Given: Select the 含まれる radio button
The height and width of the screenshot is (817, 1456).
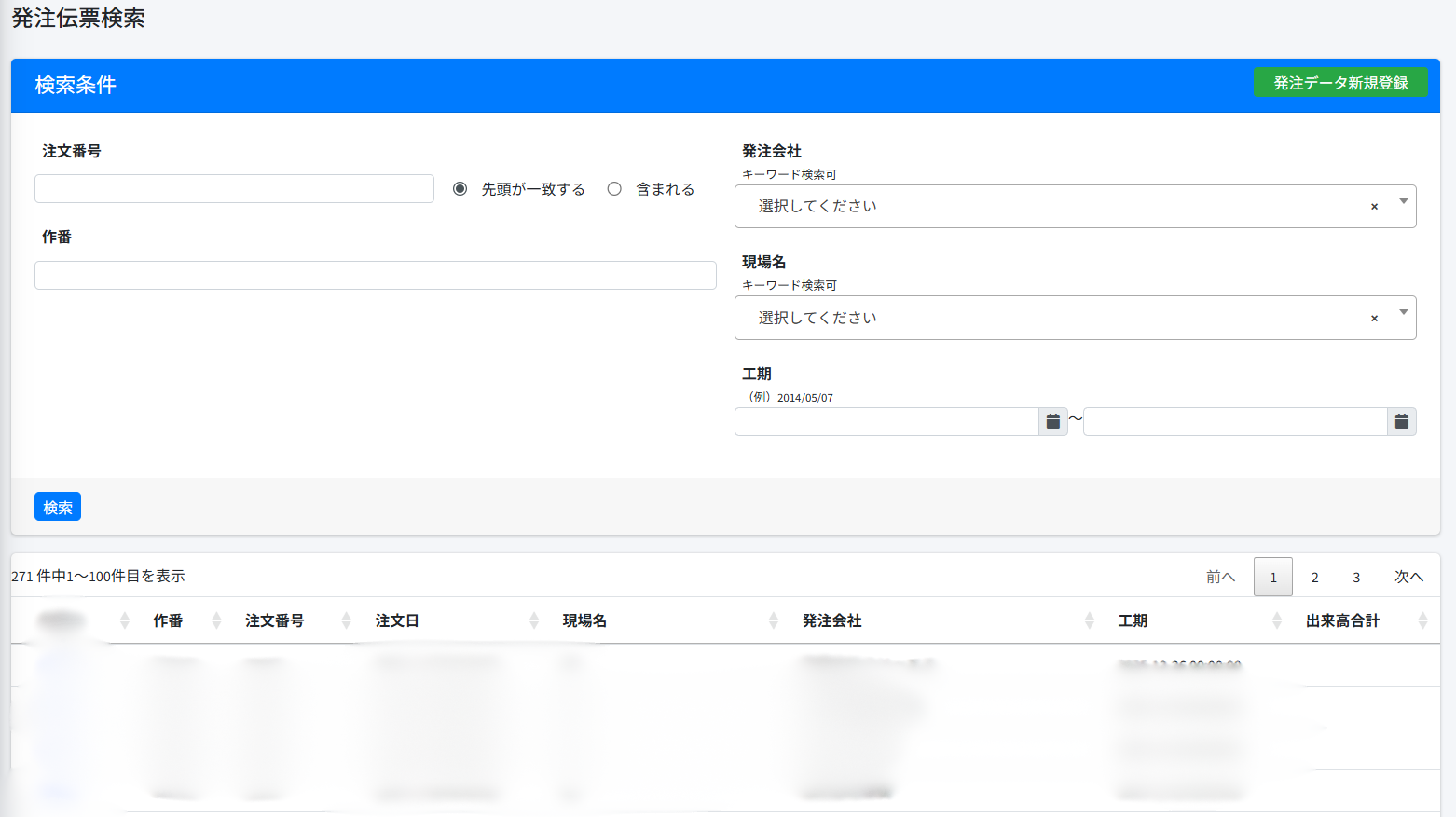Looking at the screenshot, I should point(614,189).
